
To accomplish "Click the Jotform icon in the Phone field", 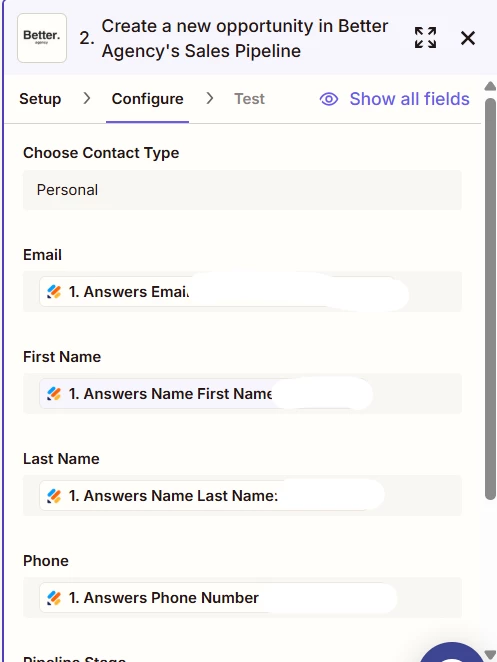I will tap(54, 598).
